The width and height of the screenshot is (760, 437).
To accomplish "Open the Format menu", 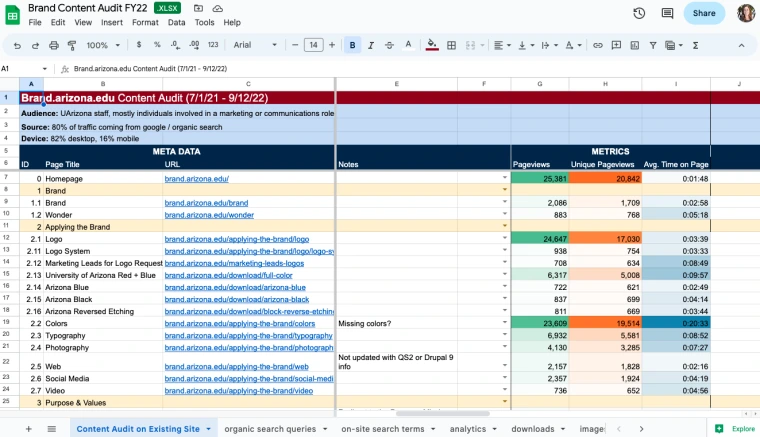I will [145, 22].
